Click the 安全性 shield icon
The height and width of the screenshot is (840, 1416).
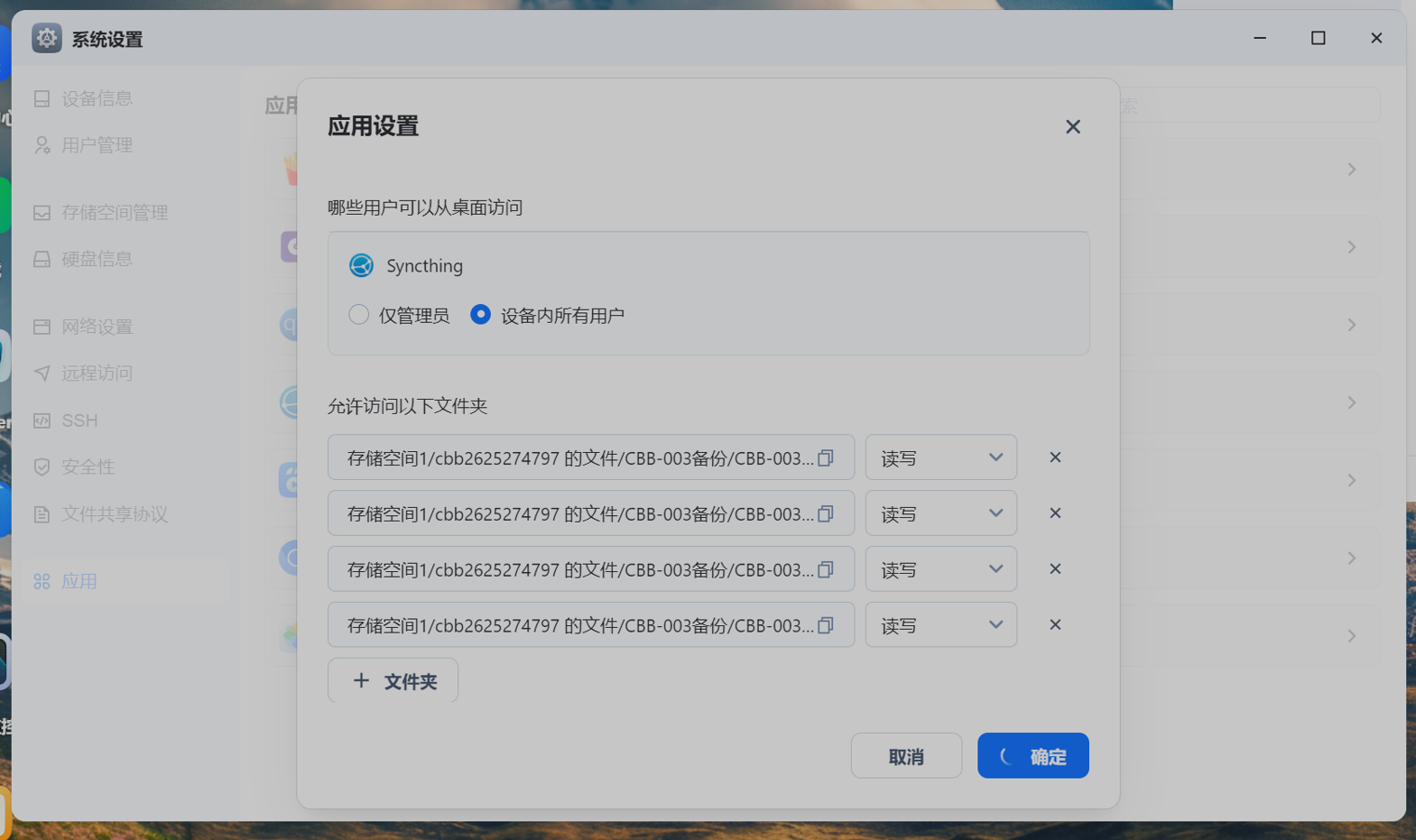(x=42, y=467)
